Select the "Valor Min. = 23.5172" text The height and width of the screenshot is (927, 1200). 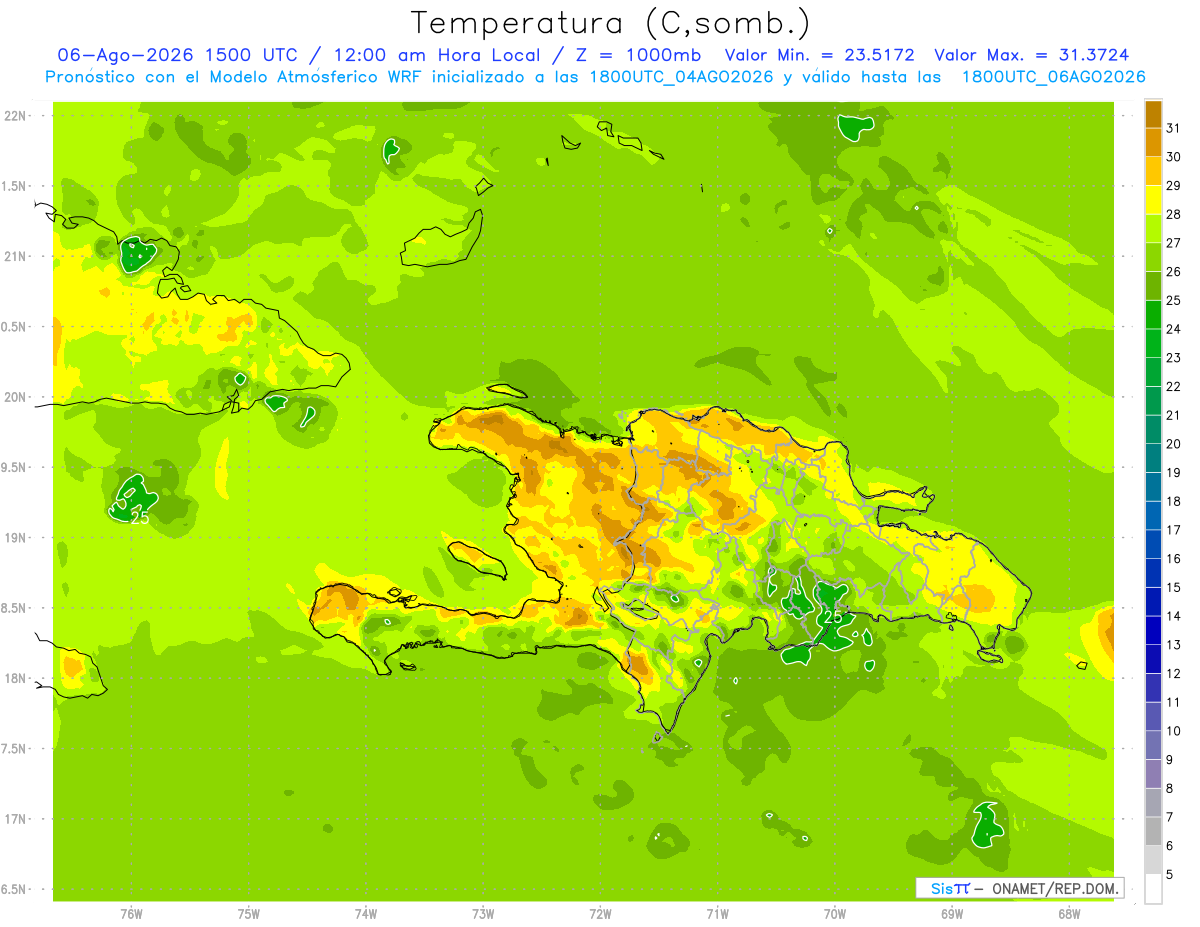point(820,55)
